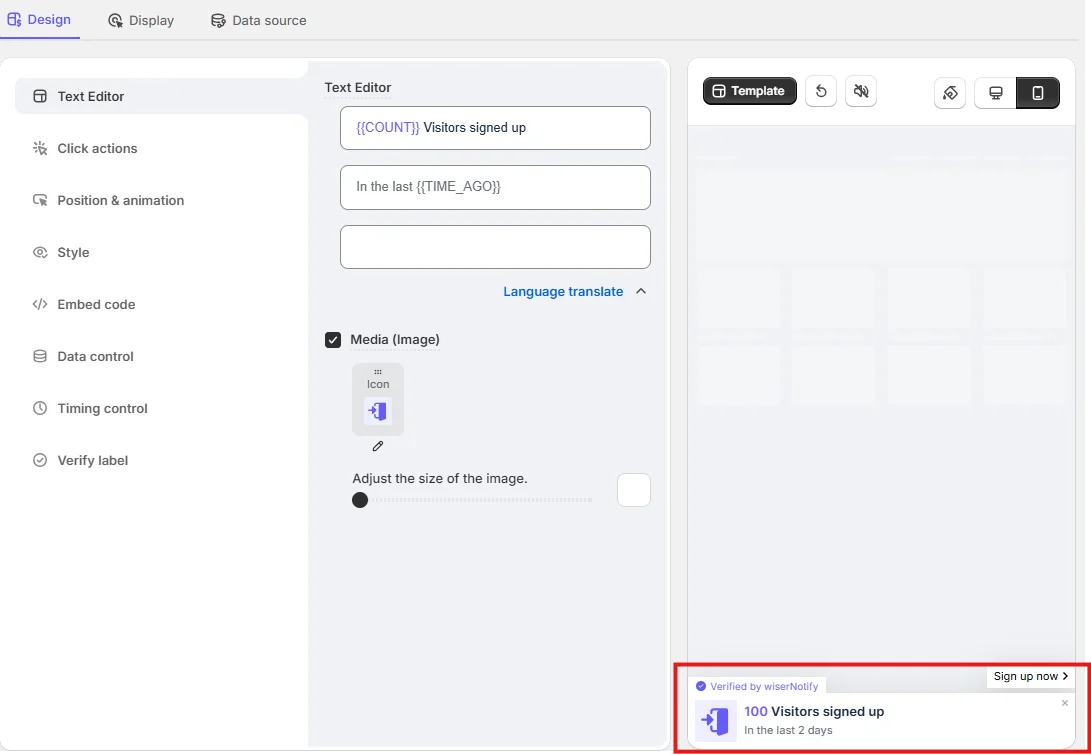The width and height of the screenshot is (1091, 755).
Task: Click the Data control database icon
Action: pyautogui.click(x=40, y=356)
